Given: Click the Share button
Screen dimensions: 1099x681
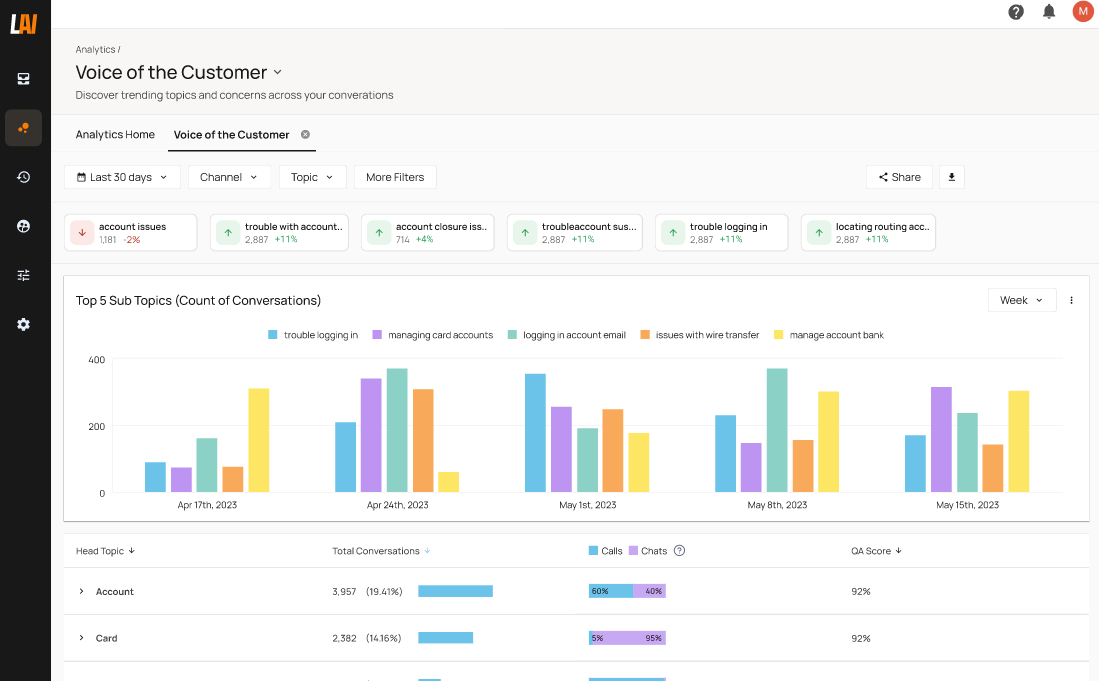Looking at the screenshot, I should [899, 177].
